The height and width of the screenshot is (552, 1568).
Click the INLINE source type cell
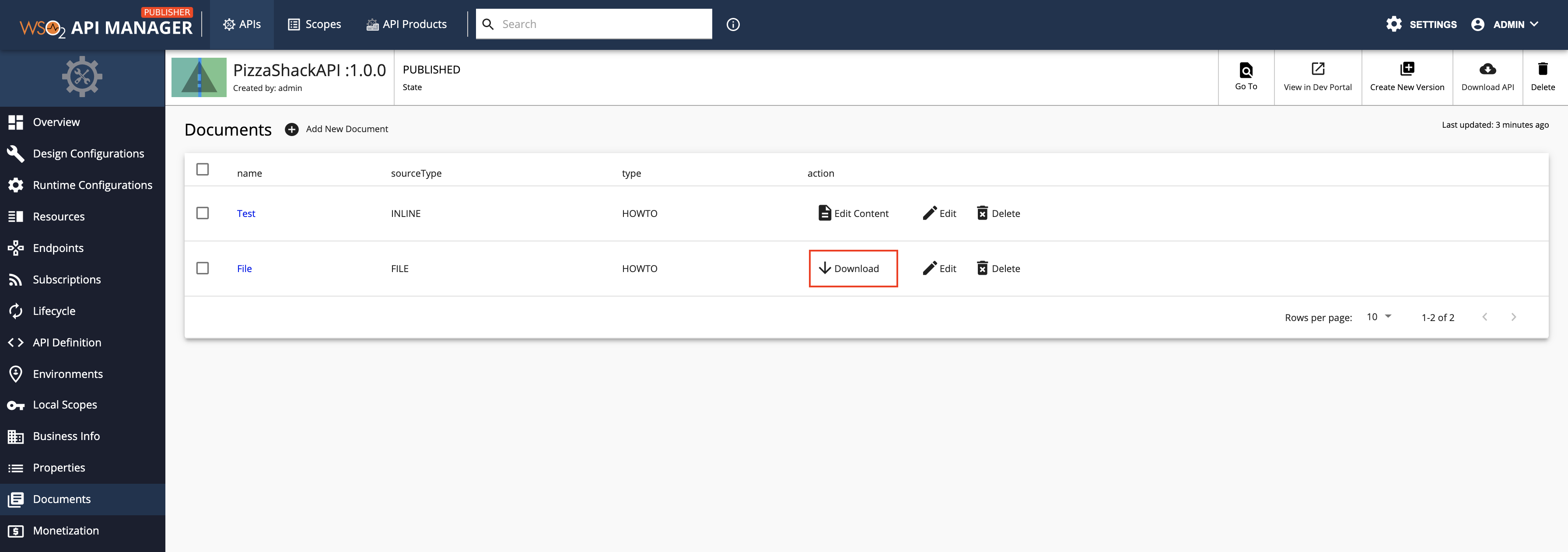(x=406, y=213)
